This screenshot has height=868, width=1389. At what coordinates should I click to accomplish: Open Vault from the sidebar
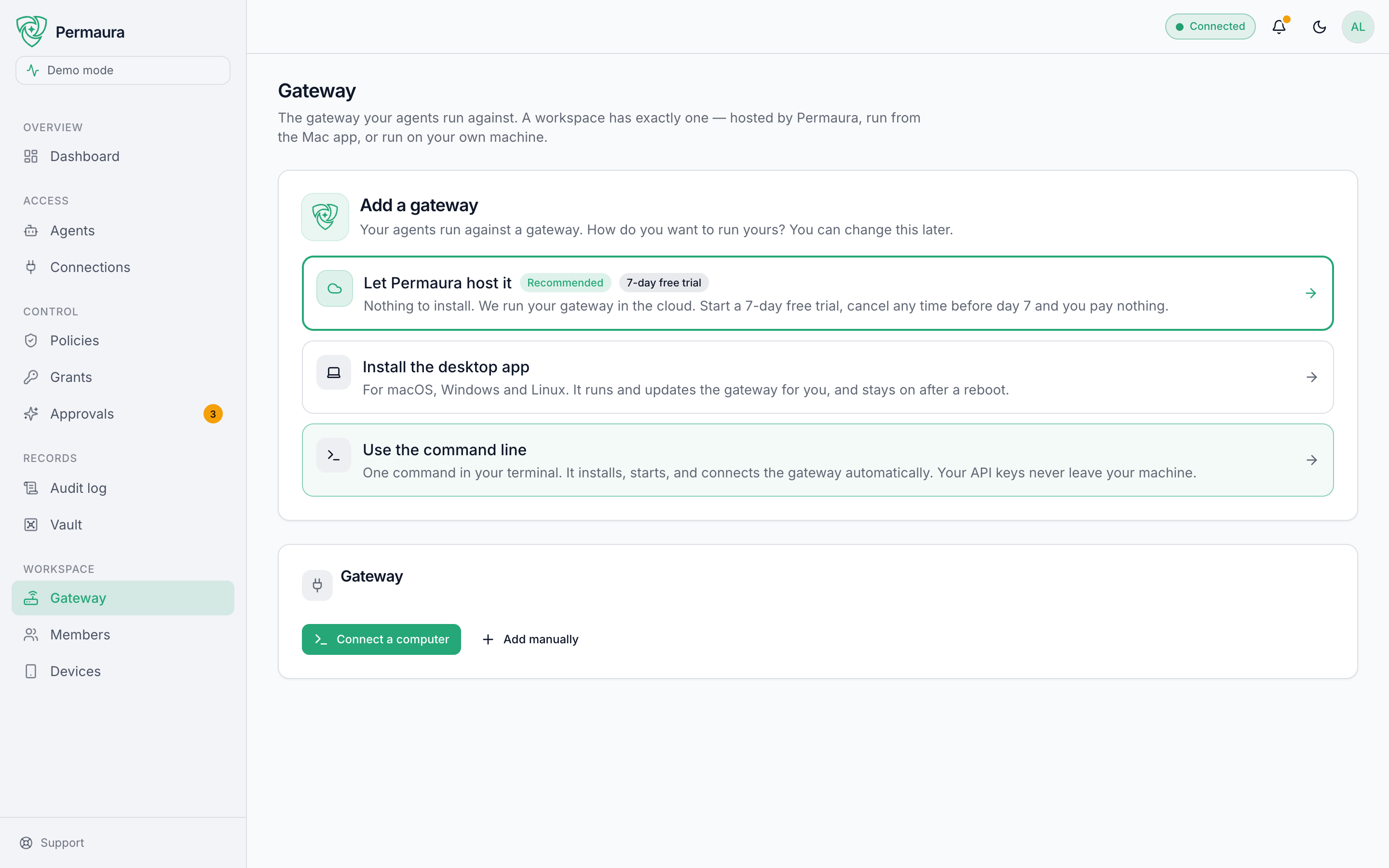coord(123,525)
